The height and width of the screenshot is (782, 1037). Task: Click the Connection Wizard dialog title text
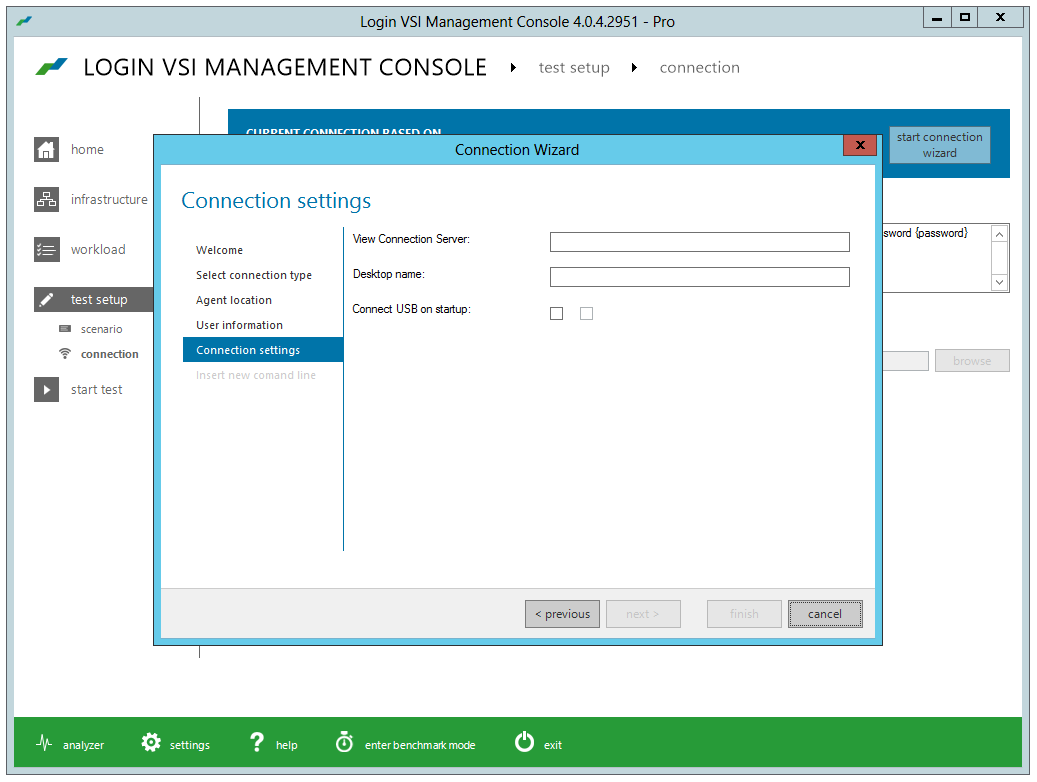[x=517, y=150]
